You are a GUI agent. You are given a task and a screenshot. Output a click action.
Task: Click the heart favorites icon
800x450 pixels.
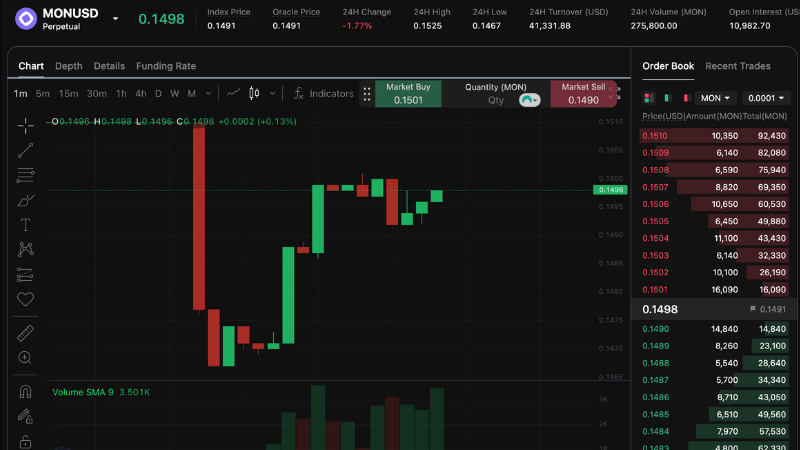click(25, 298)
